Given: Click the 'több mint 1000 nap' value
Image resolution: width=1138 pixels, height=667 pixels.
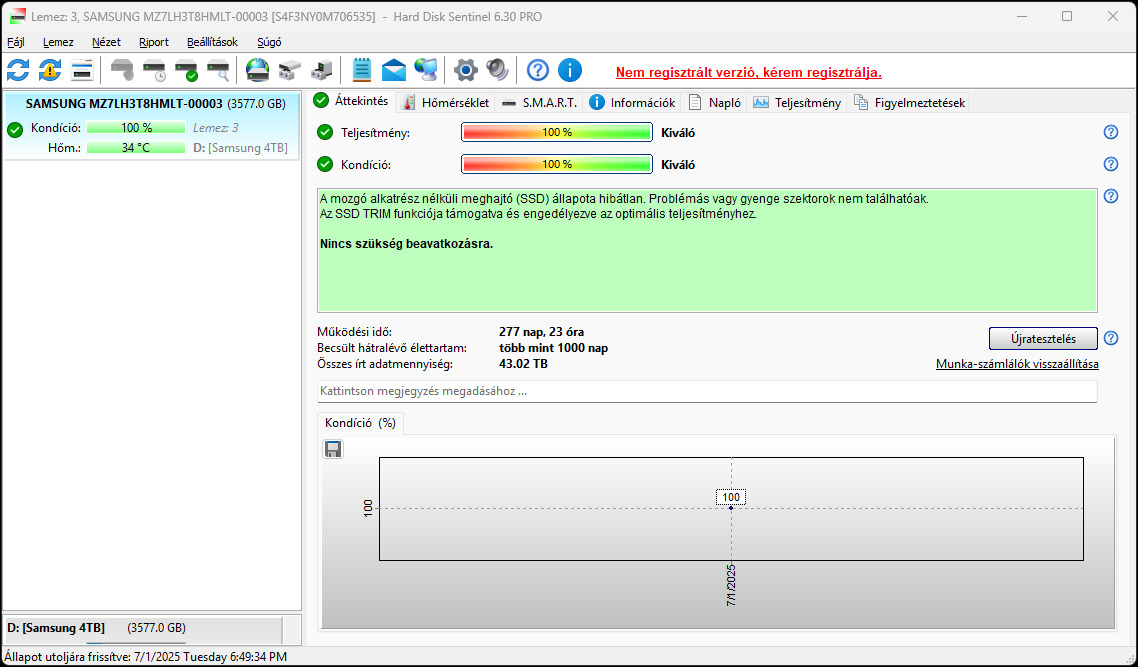Looking at the screenshot, I should [x=553, y=348].
